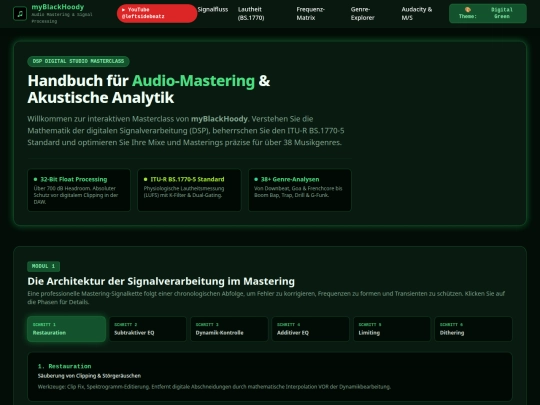Toggle the Theme: Digital Green button

(488, 13)
